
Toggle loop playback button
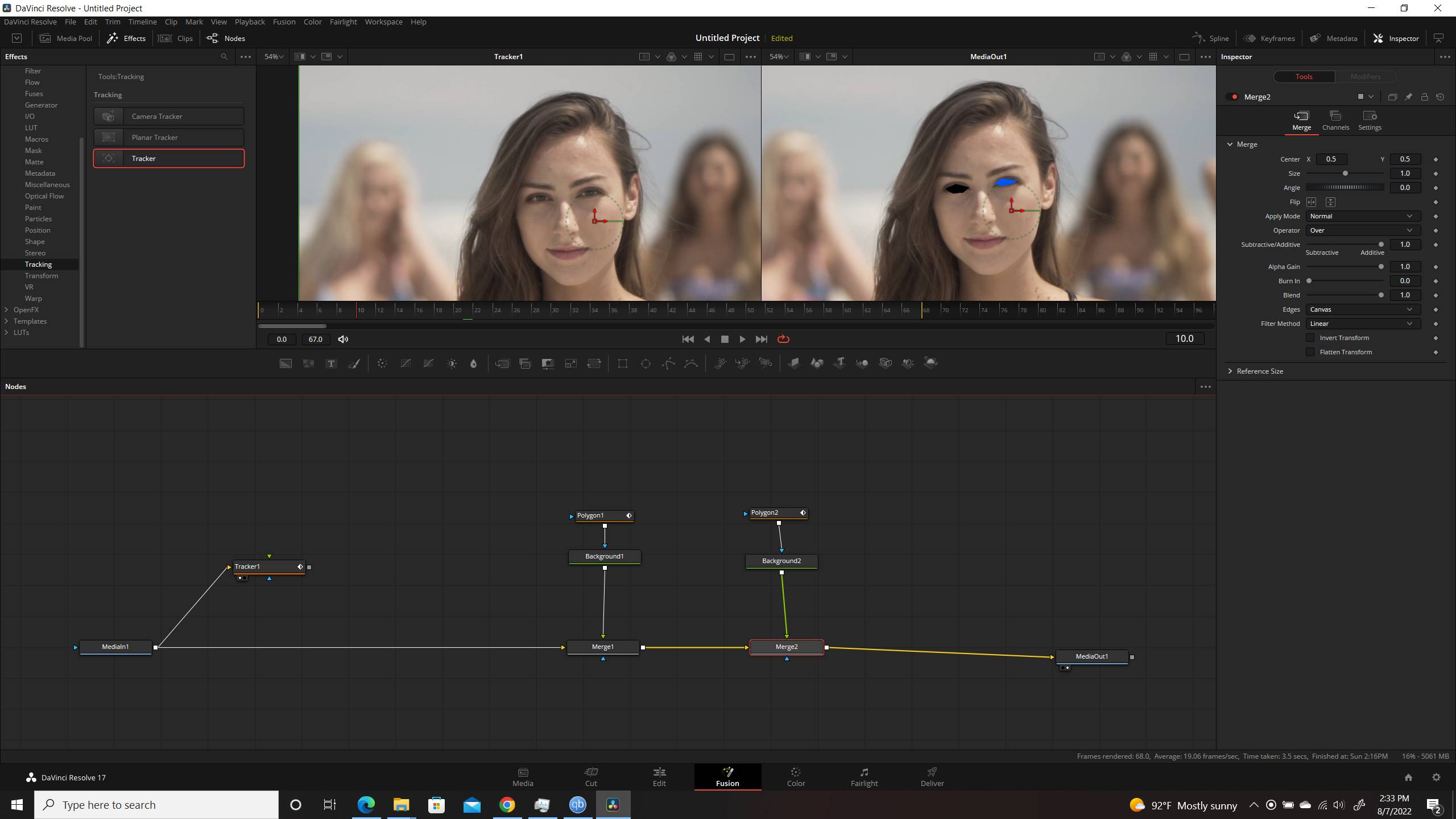coord(783,340)
